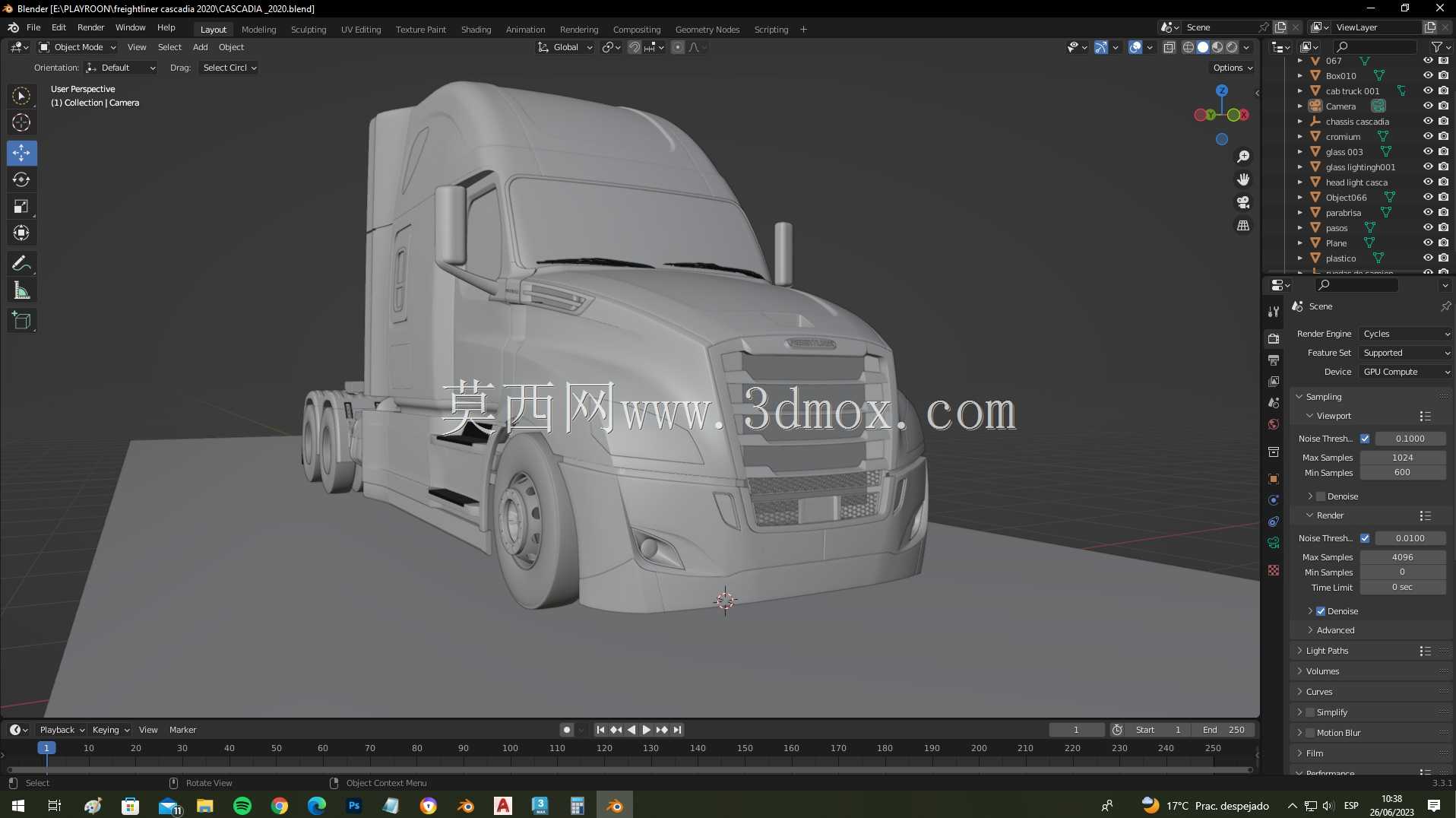Toggle viewport gizmos button
1456x818 pixels.
click(1101, 47)
